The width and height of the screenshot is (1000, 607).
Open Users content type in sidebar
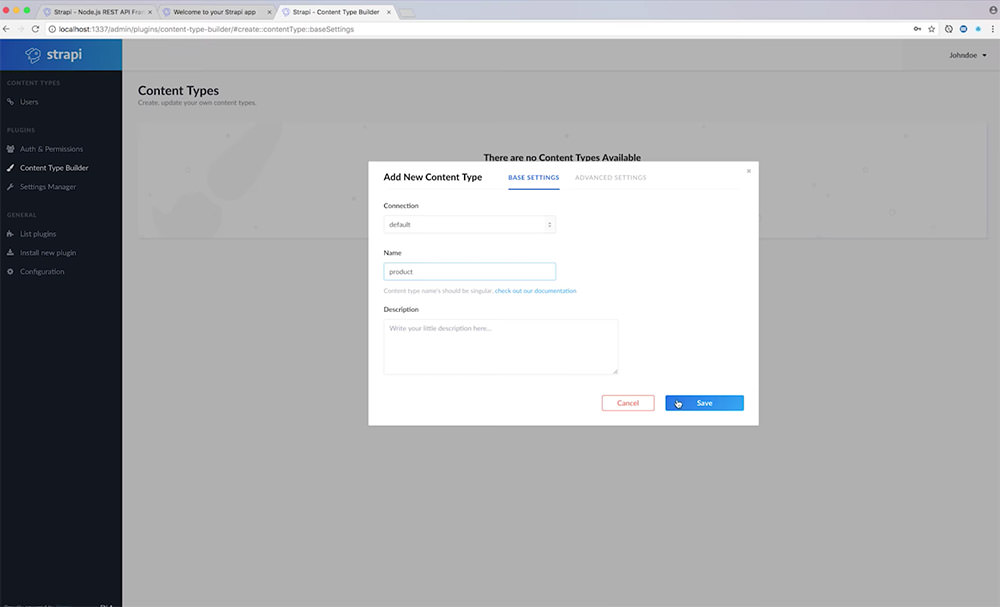tap(29, 102)
